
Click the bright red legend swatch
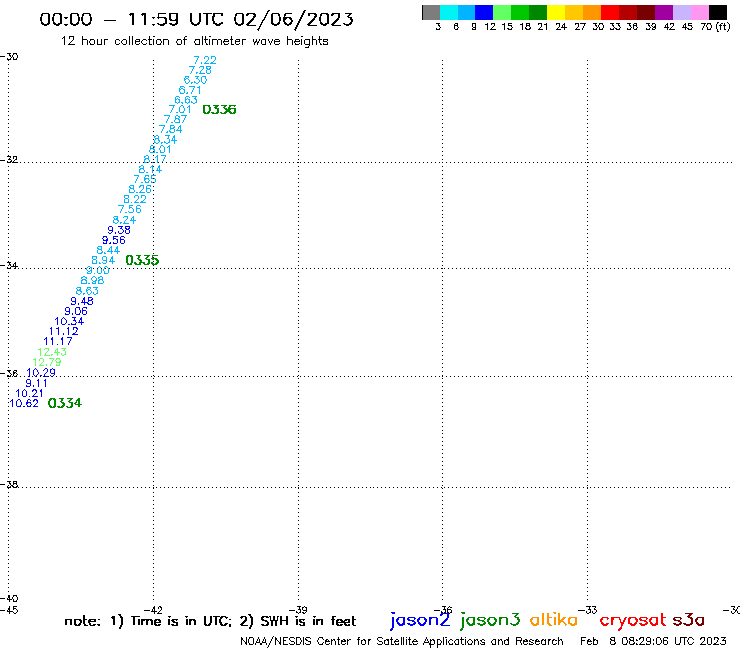tap(610, 12)
